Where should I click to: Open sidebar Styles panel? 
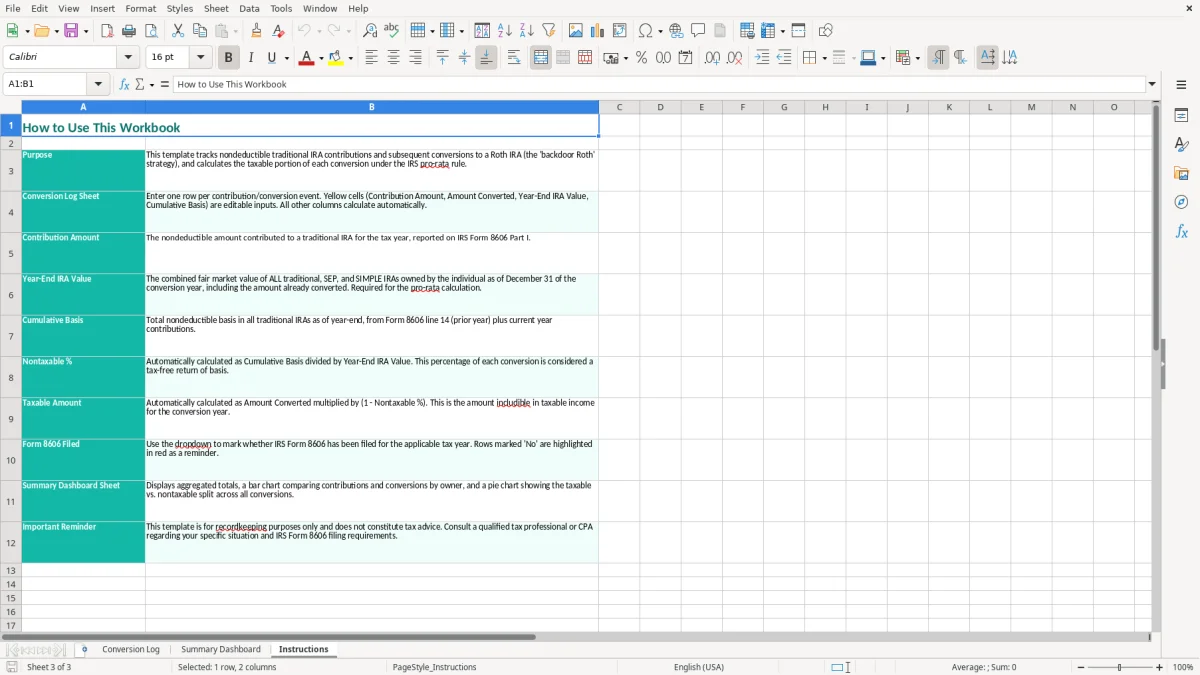click(x=1181, y=145)
